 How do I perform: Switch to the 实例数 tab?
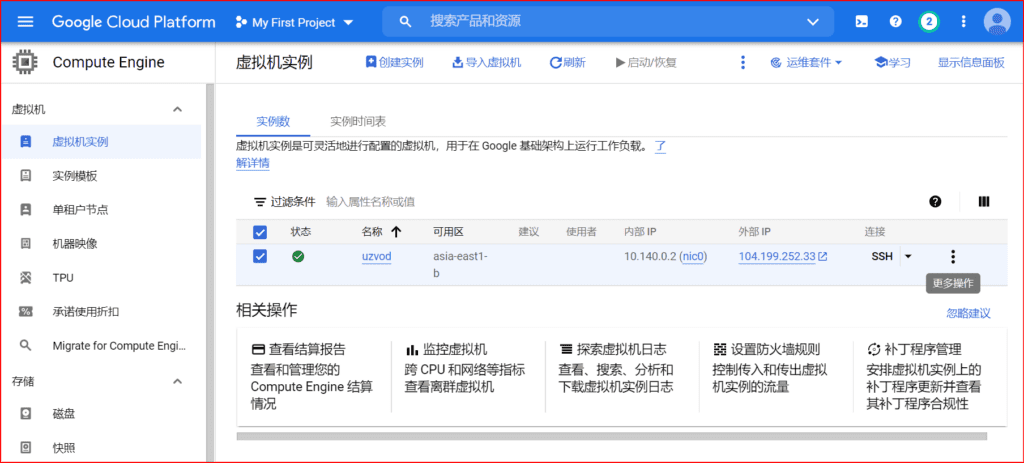(x=273, y=121)
